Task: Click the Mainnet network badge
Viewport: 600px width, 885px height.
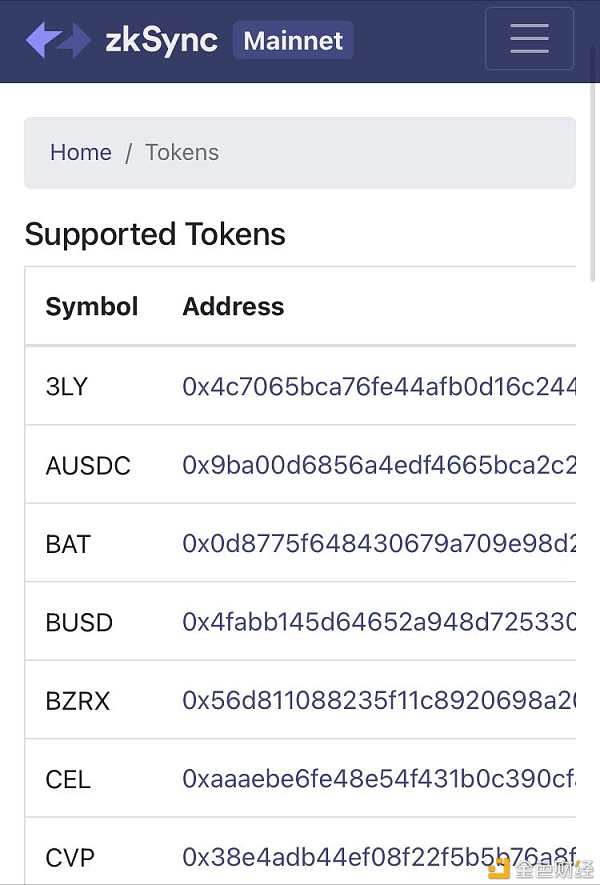Action: pos(293,41)
